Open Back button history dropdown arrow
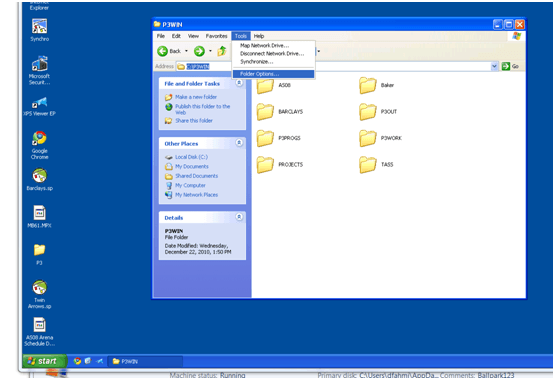Viewport: 555px width, 380px height. [x=187, y=51]
